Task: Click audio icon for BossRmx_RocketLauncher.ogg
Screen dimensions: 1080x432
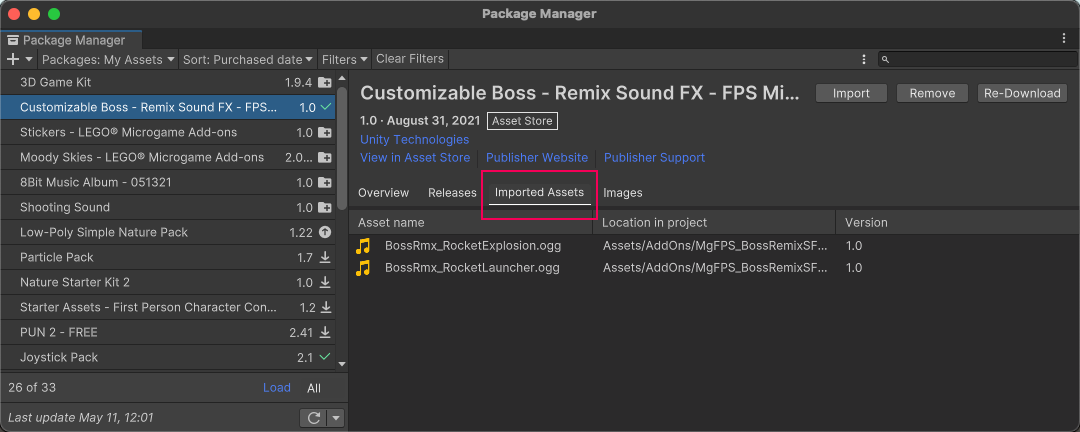Action: click(x=363, y=267)
